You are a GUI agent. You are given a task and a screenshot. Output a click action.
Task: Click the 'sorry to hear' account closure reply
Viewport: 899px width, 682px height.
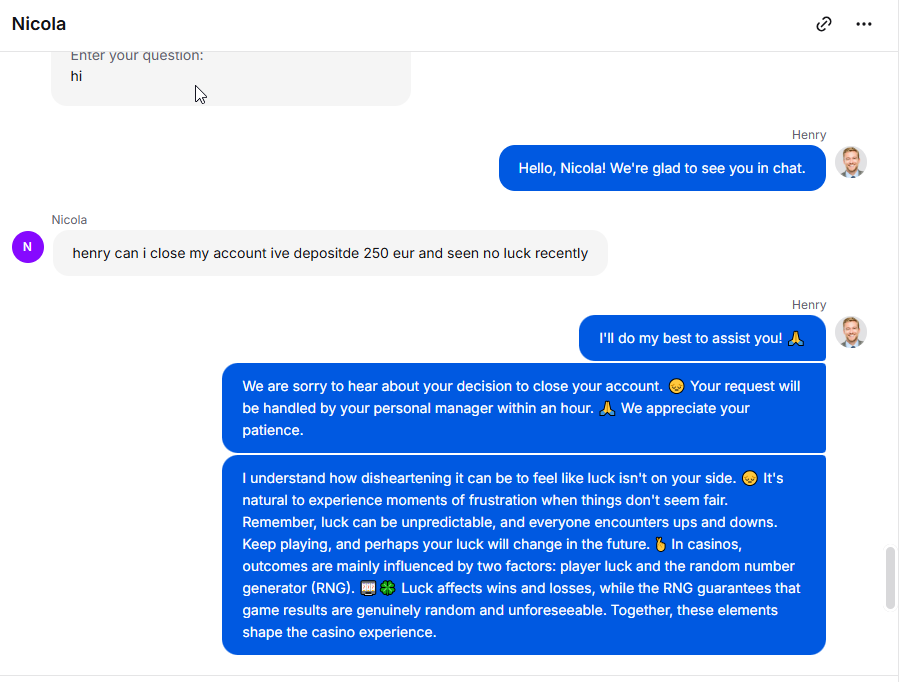524,408
